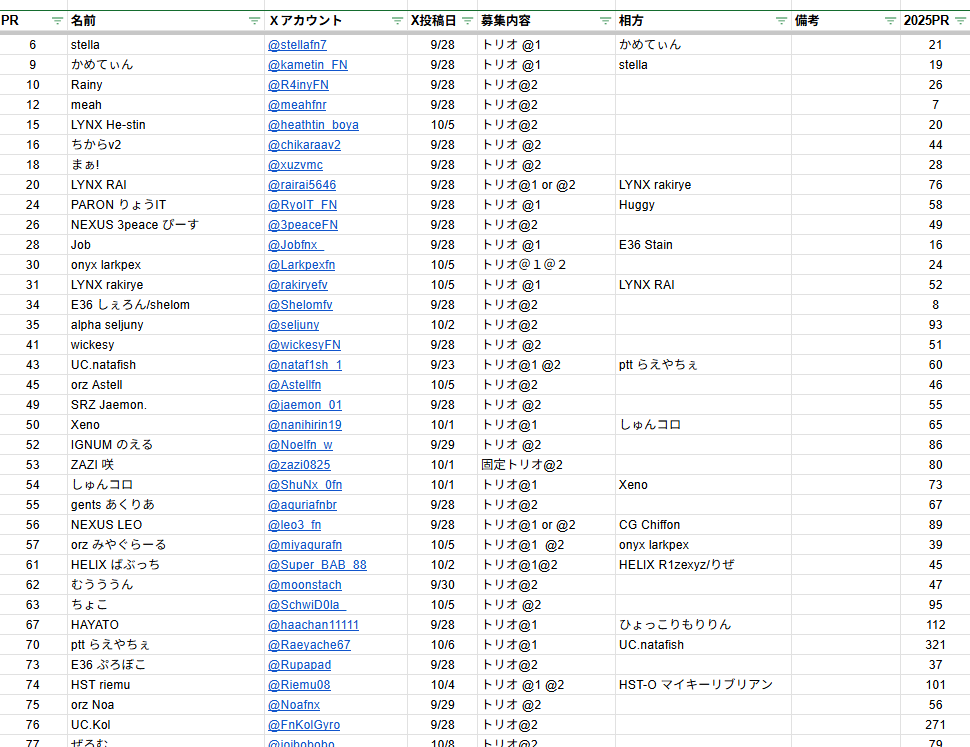The height and width of the screenshot is (747, 970).
Task: Open the @leo3_fn link
Action: click(x=294, y=525)
